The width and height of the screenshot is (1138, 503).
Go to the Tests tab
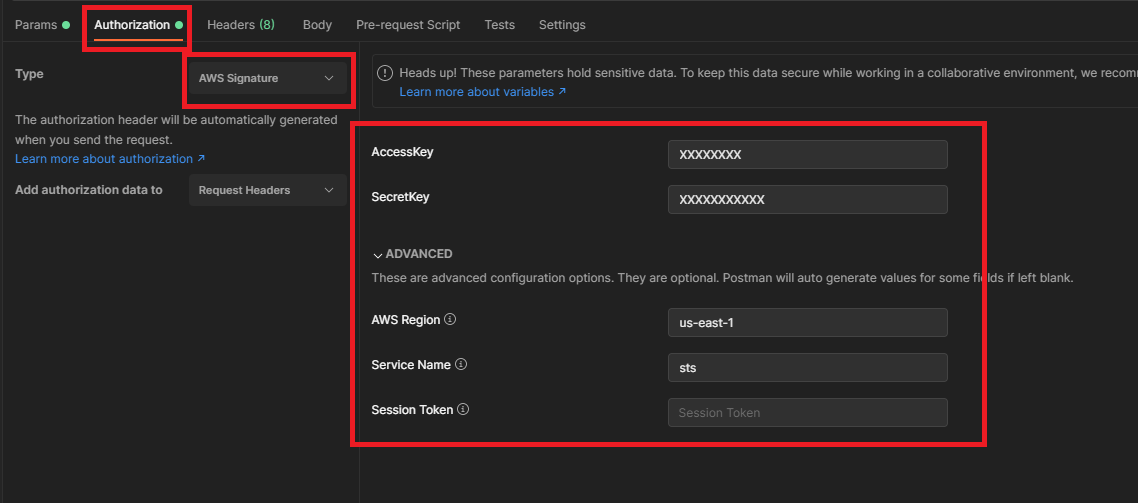click(x=499, y=25)
